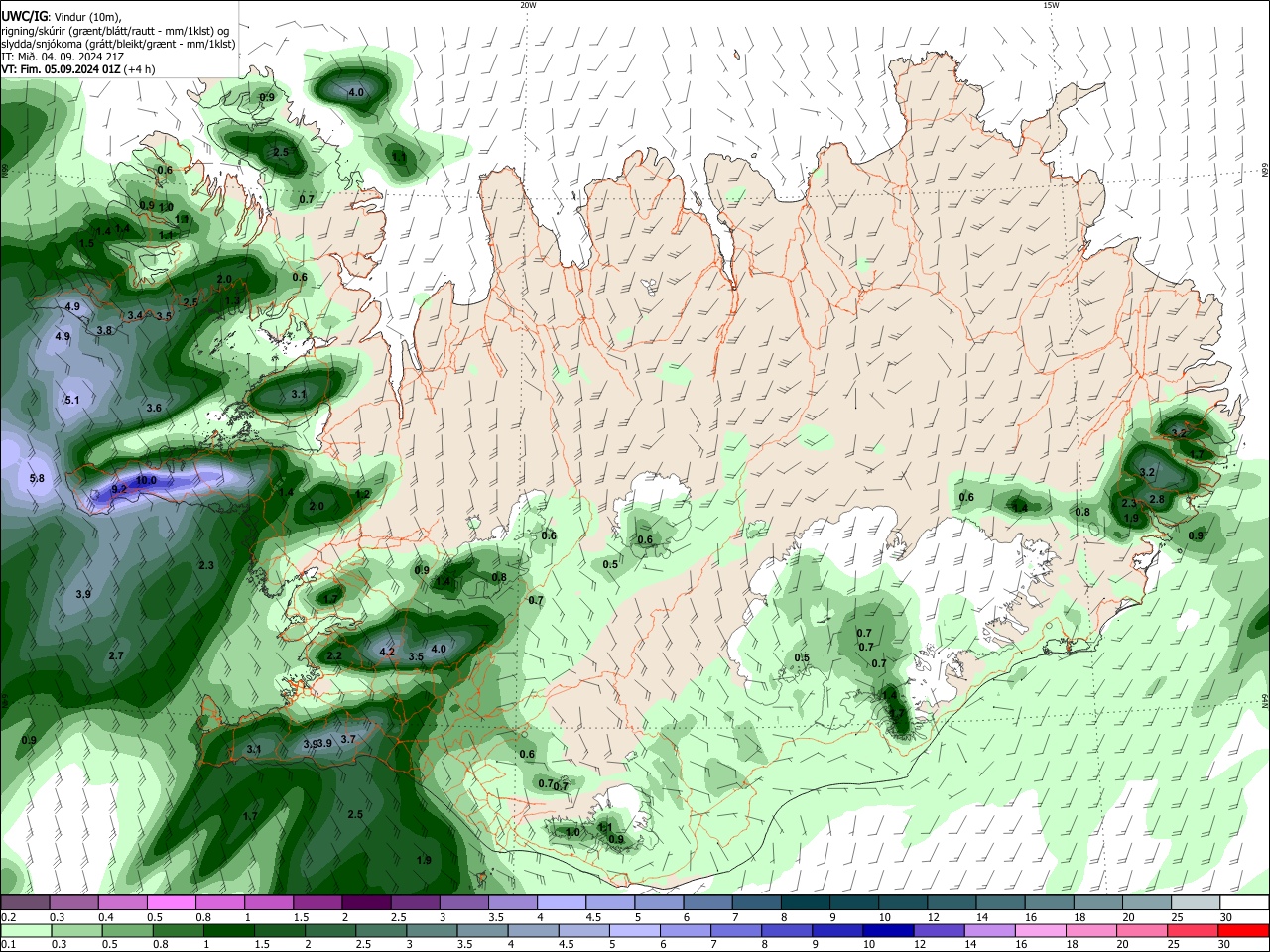Viewport: 1270px width, 952px height.
Task: Pick the grey upper legend swatch starting at 20
Action: point(1147,903)
